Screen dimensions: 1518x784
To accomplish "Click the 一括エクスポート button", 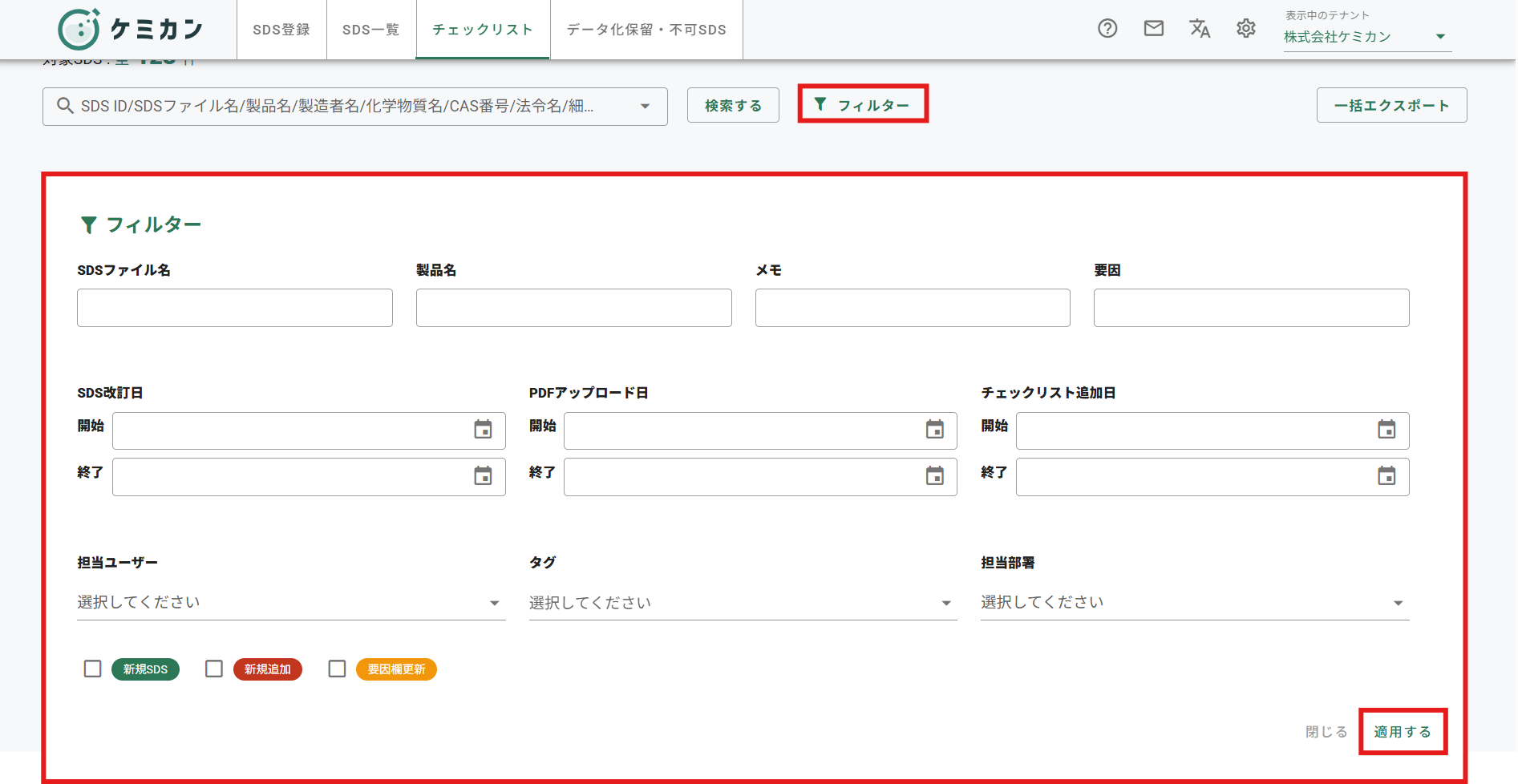I will tap(1391, 105).
